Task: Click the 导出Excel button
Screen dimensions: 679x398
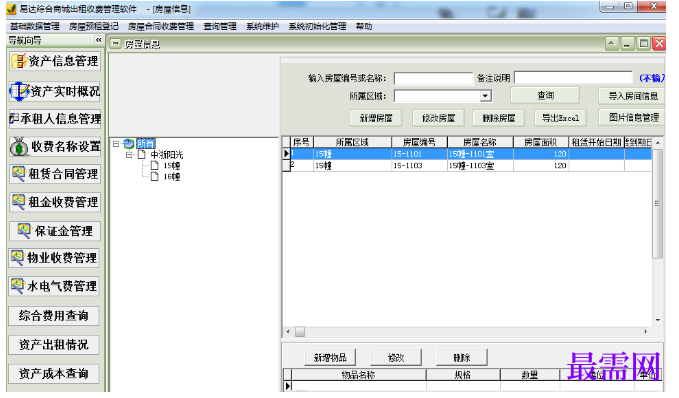Action: coord(560,118)
